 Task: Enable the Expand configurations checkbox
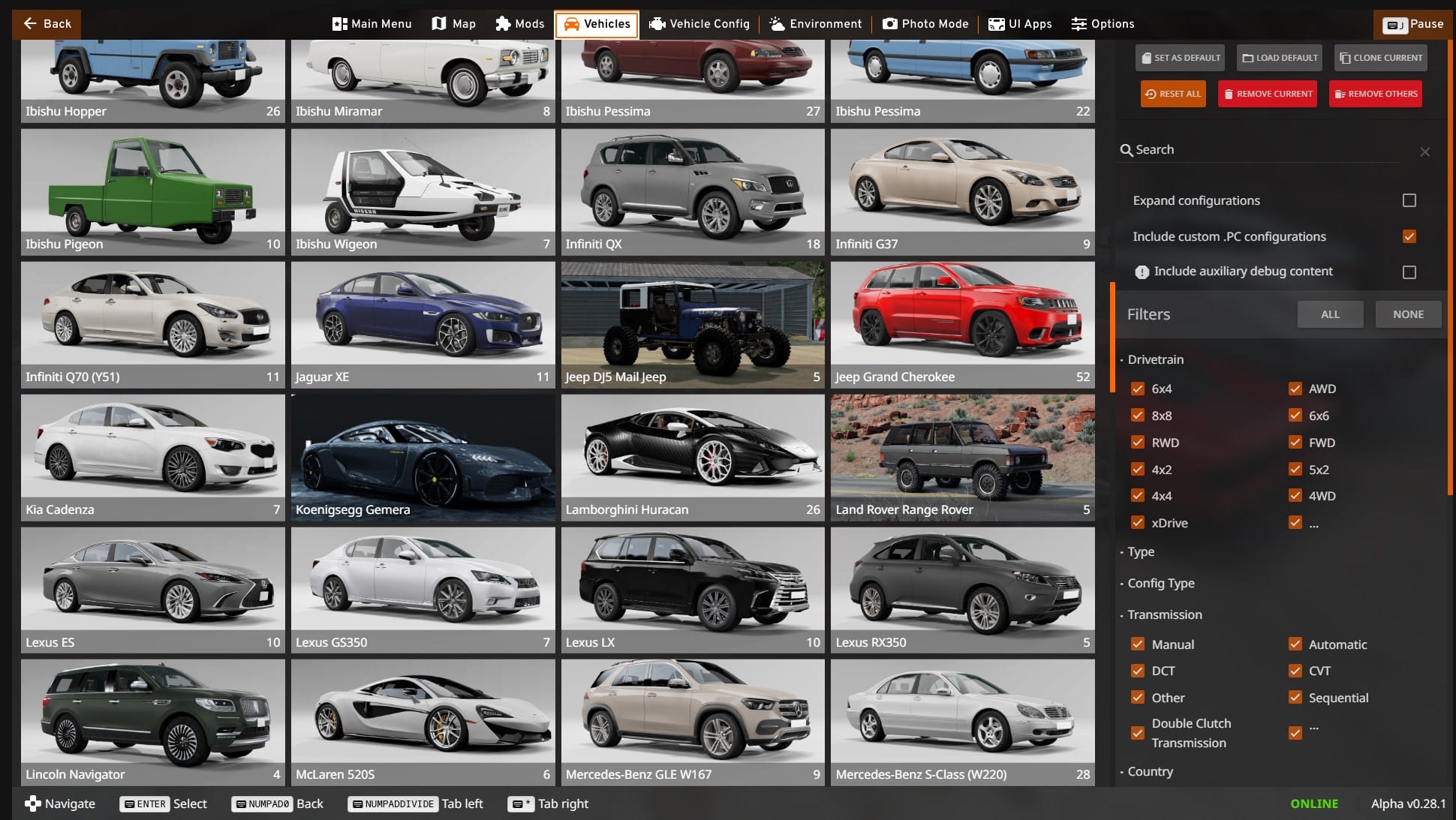coord(1409,200)
